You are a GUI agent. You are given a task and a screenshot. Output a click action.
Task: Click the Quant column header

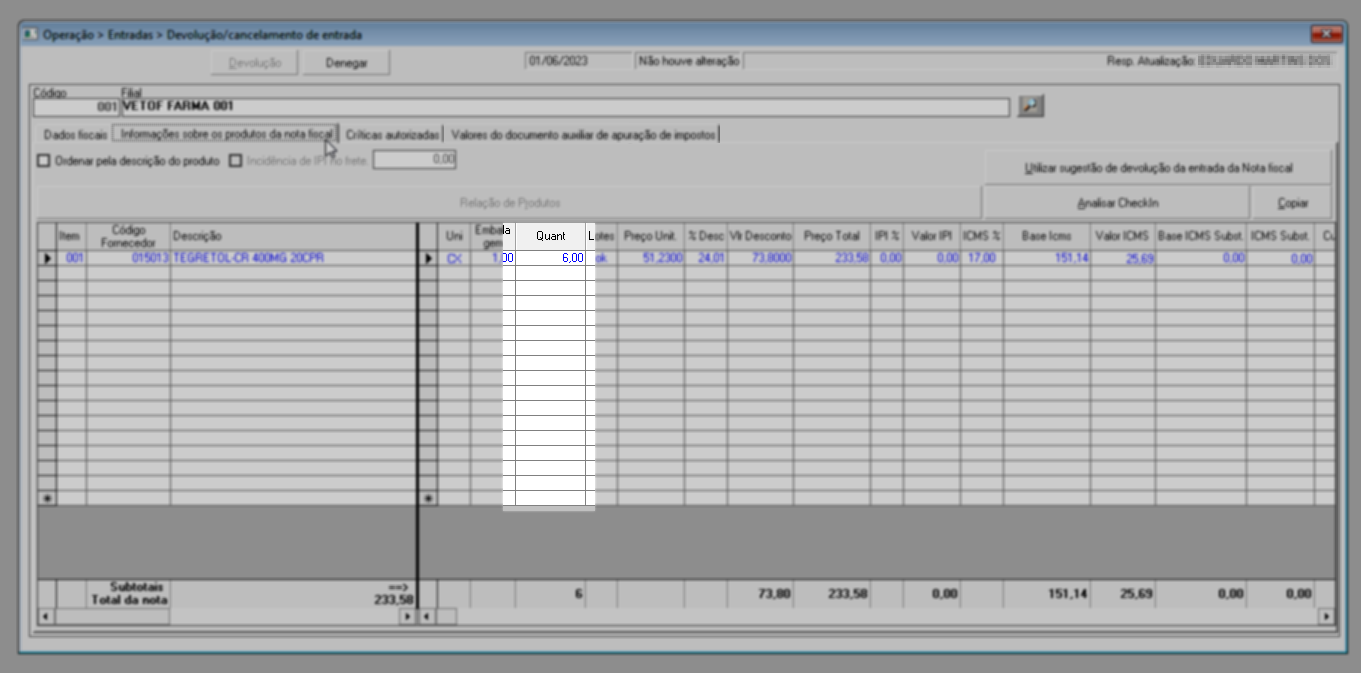tap(550, 236)
